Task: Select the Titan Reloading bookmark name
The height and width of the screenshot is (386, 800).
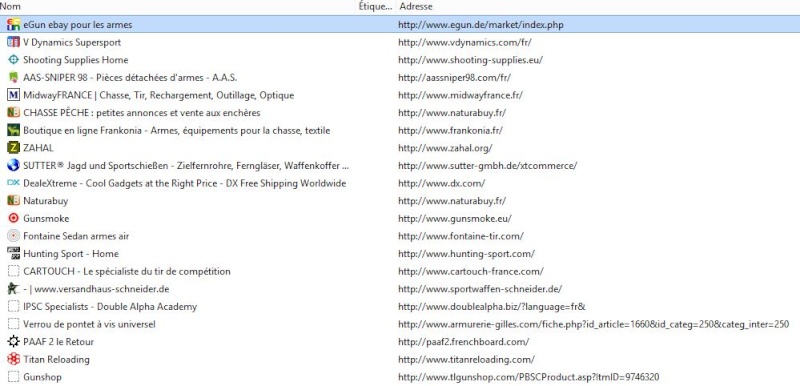Action: click(56, 359)
